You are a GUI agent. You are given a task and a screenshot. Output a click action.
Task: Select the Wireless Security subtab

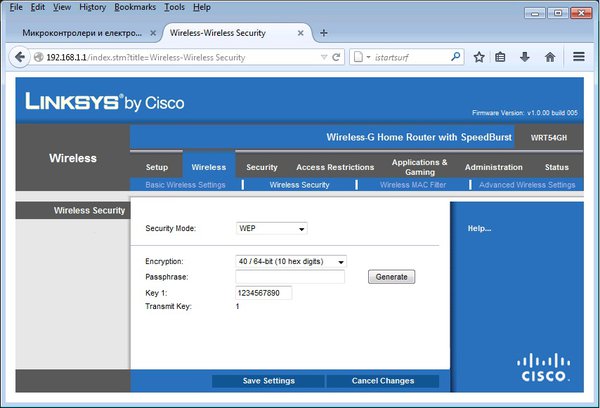pos(299,185)
